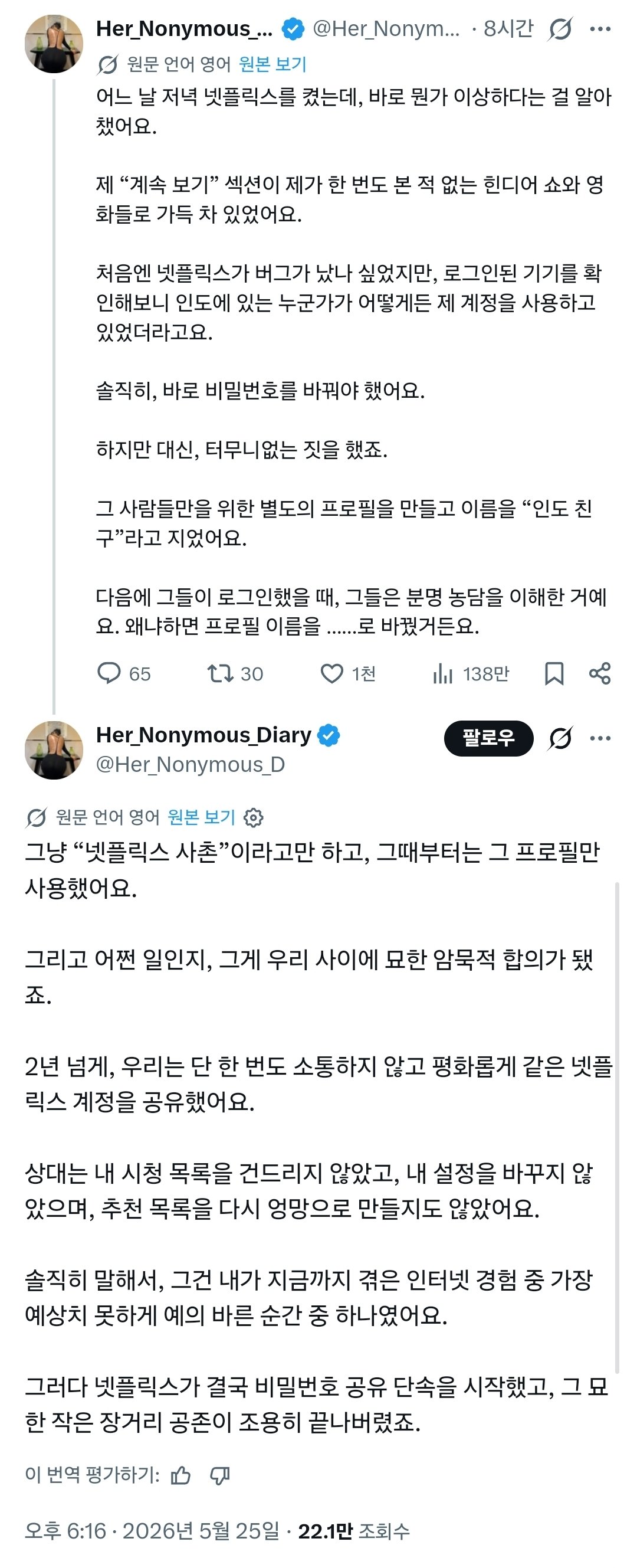Open the Grok icon beside the 8시간 timestamp
Screen dimensions: 637x1568
coord(560,28)
